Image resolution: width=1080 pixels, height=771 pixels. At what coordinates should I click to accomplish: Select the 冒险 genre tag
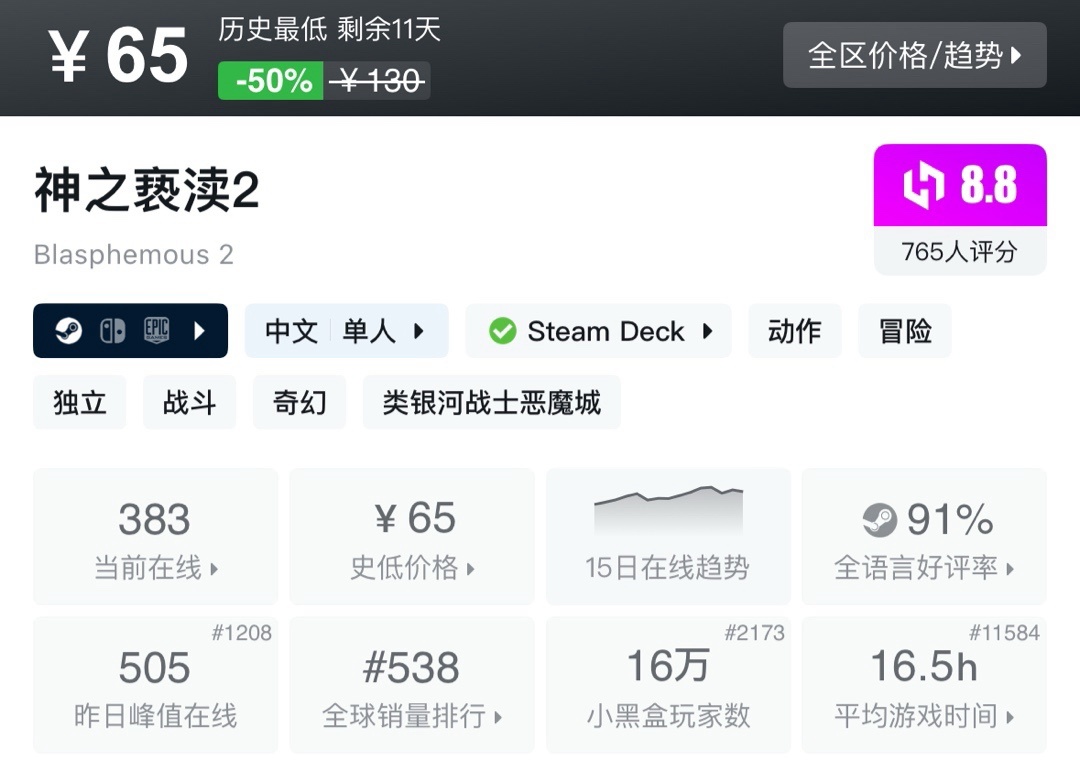(904, 331)
